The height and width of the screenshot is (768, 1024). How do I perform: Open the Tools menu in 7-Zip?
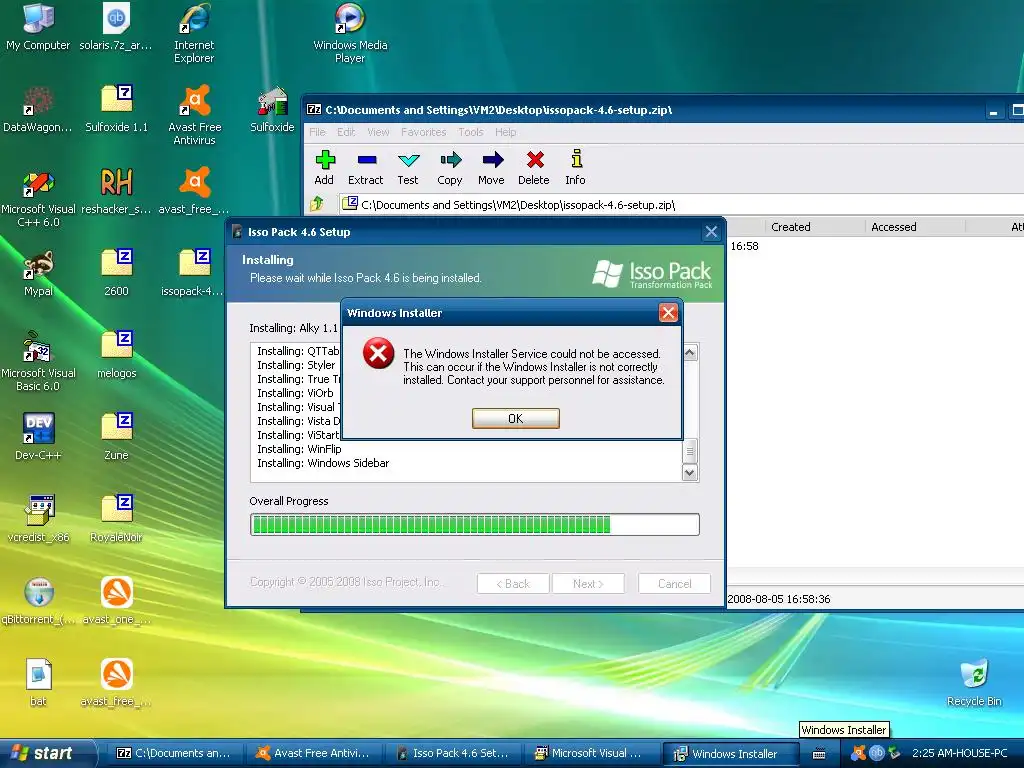pos(471,132)
